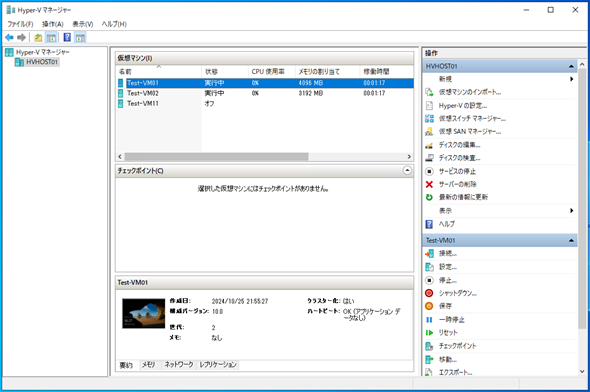Select Hyper-V マネージャー root tree node

click(x=43, y=52)
